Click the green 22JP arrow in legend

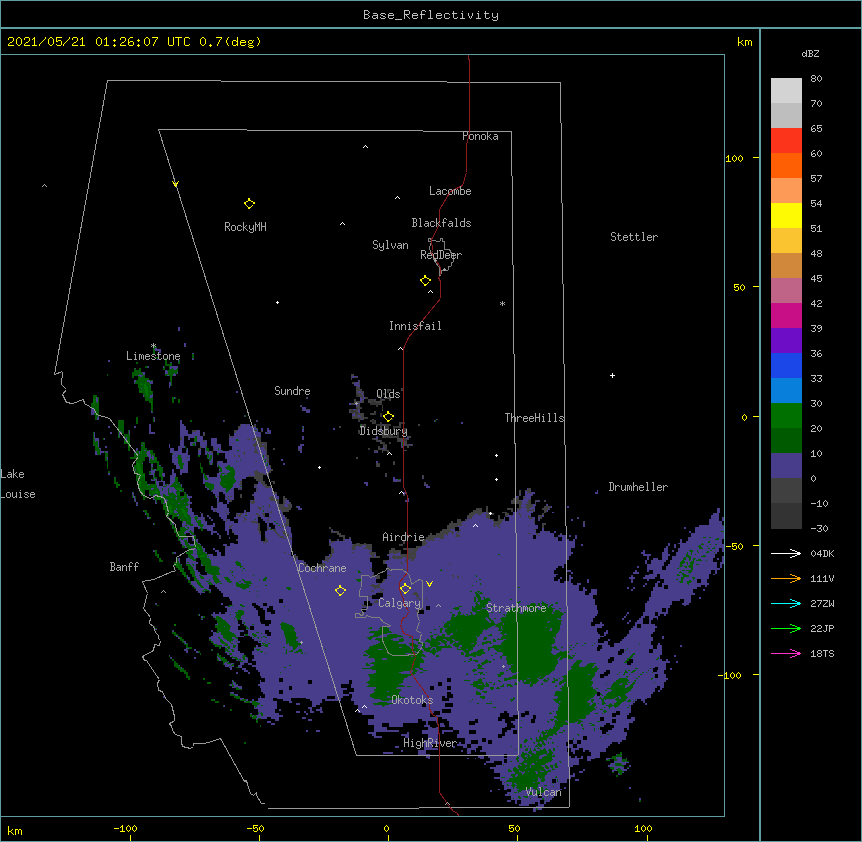tap(786, 628)
